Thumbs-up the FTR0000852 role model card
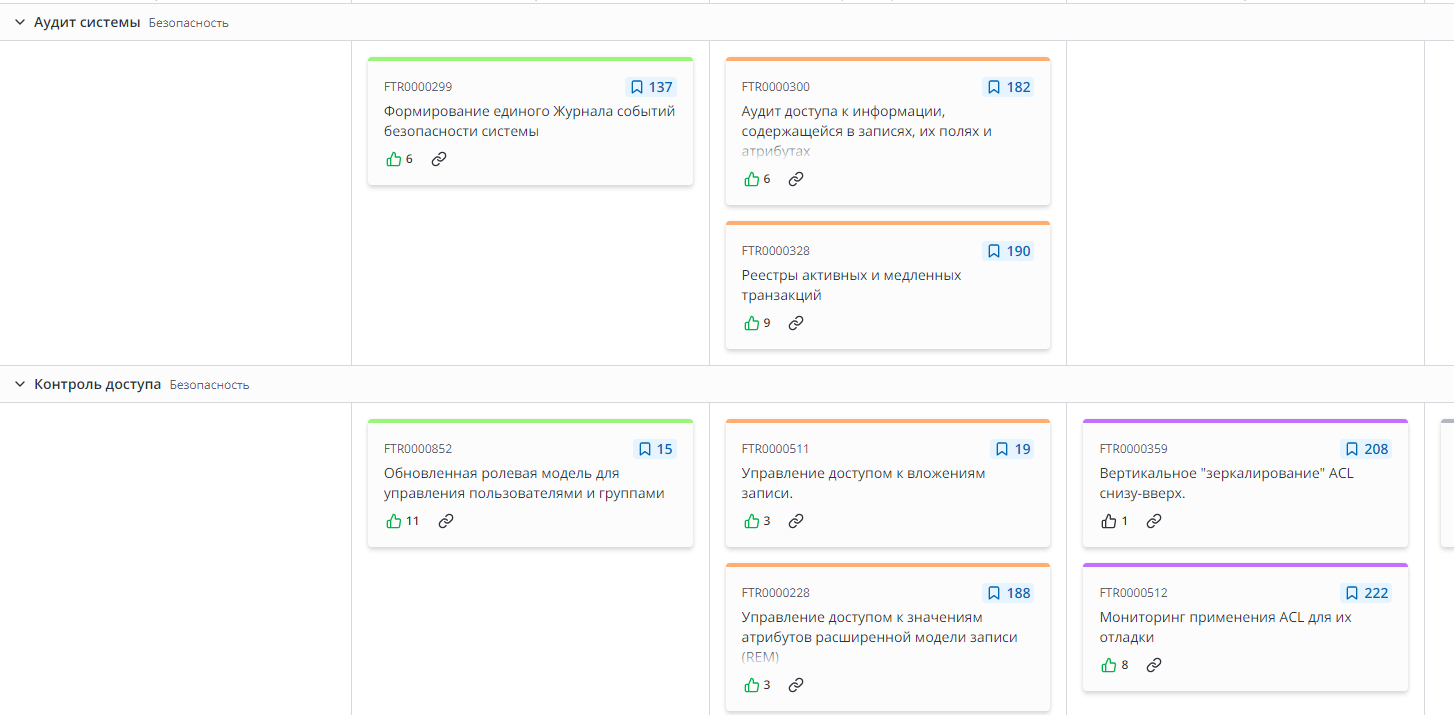This screenshot has height=715, width=1454. point(394,521)
